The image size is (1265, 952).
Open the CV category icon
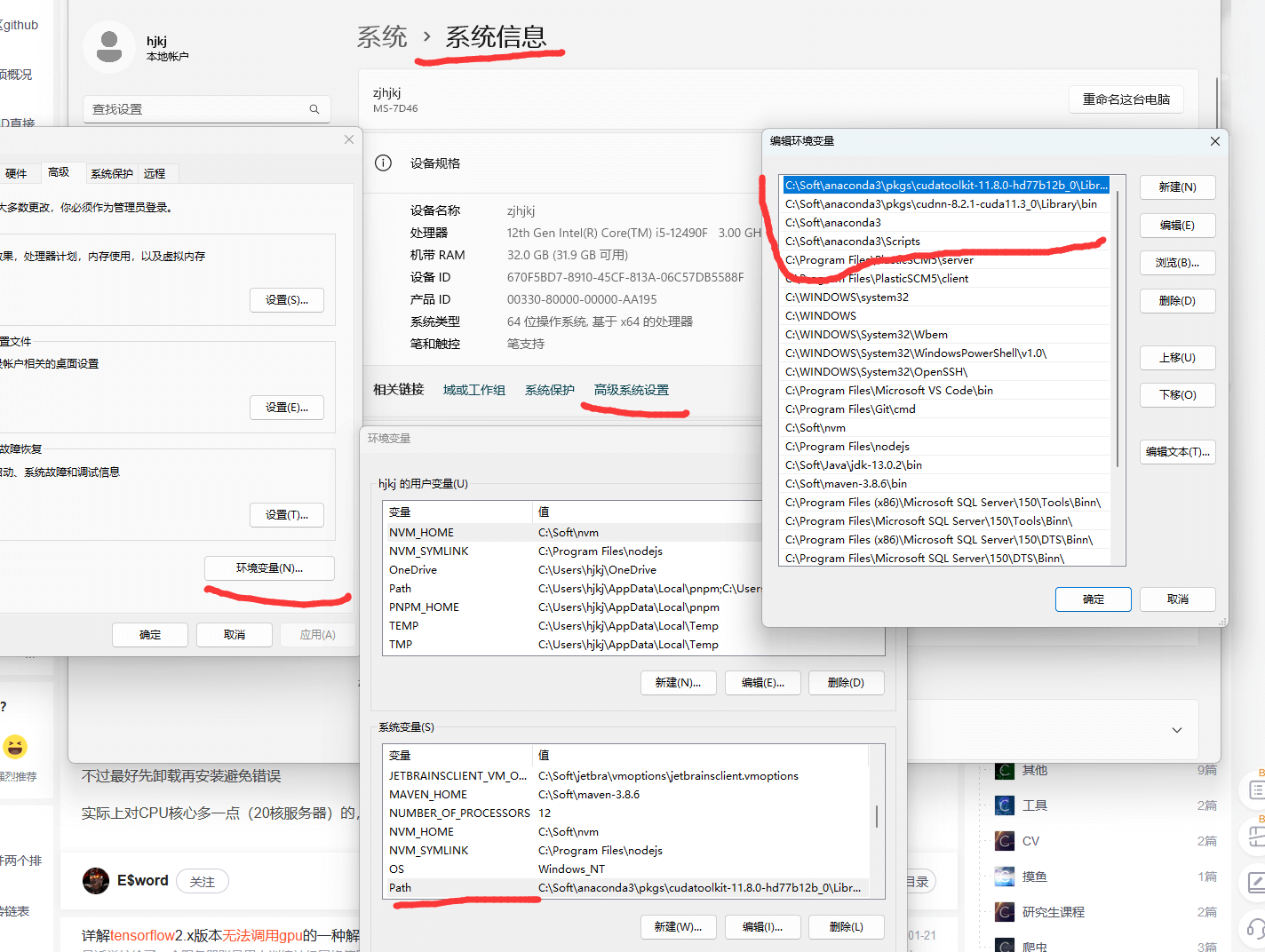pyautogui.click(x=1005, y=841)
